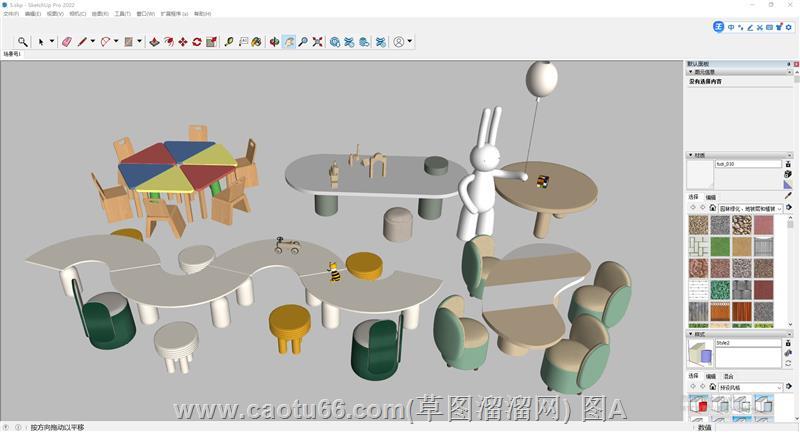Select the Text label tool

click(x=243, y=42)
